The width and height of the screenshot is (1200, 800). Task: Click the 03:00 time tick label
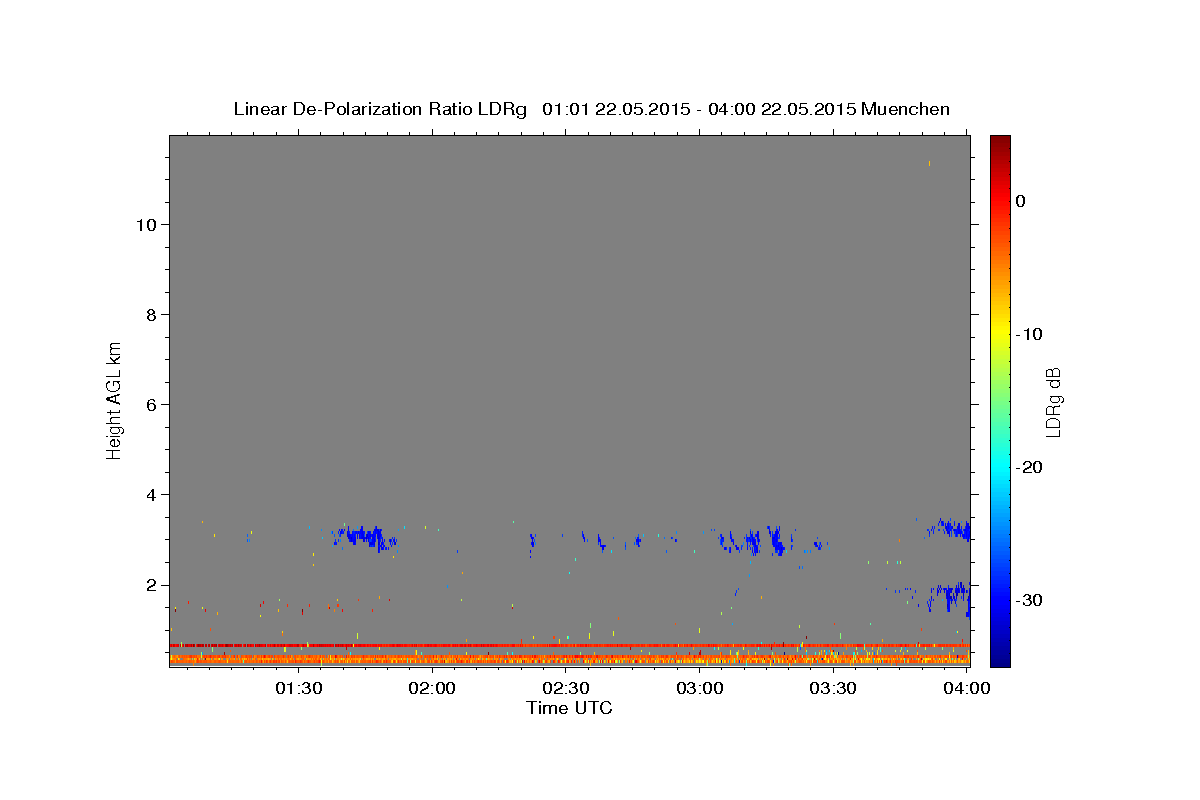click(700, 688)
